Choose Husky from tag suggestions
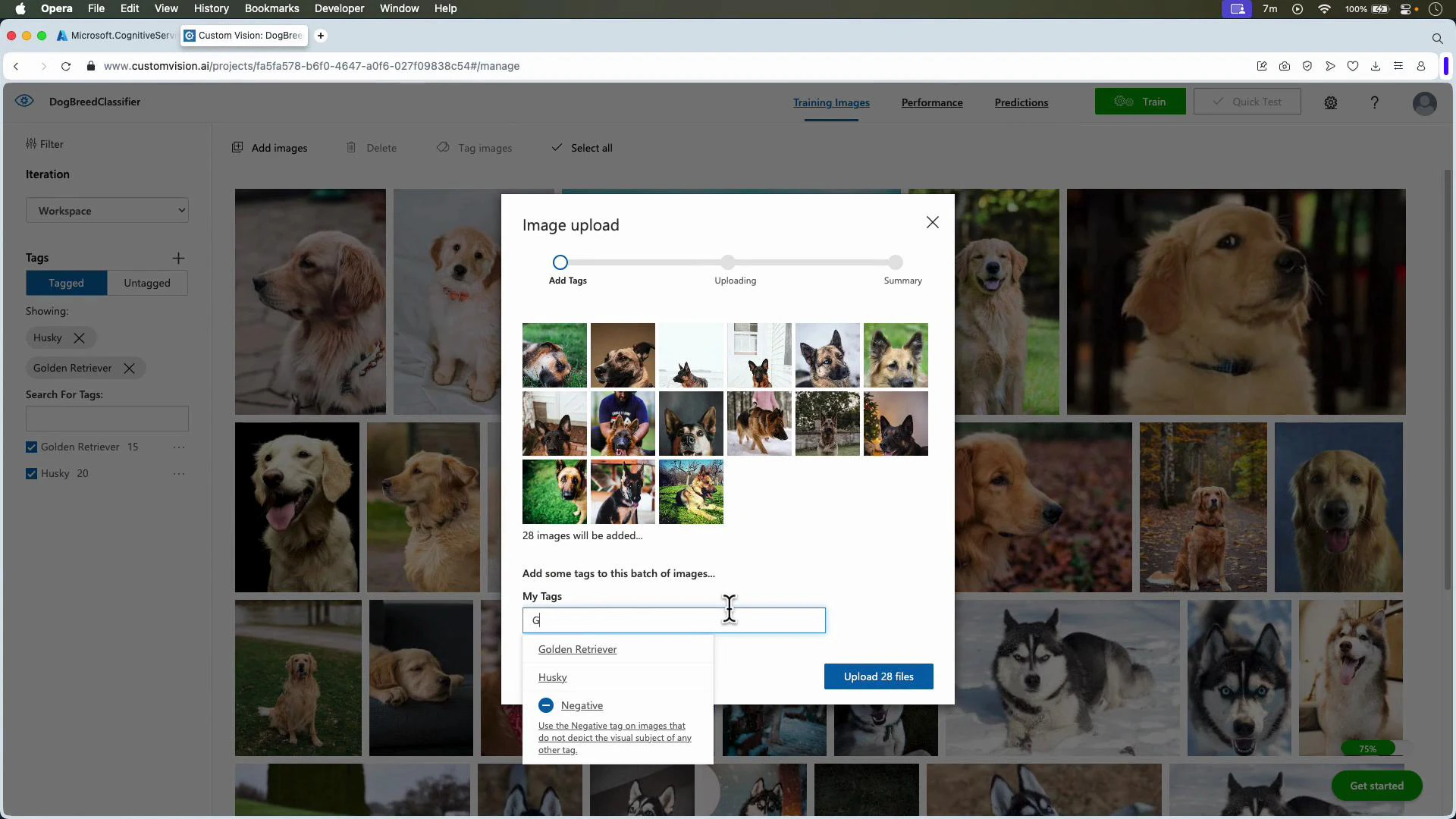This screenshot has height=819, width=1456. 552,677
